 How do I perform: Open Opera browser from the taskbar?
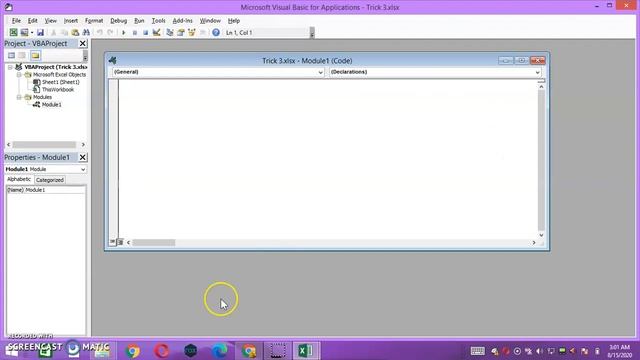click(162, 351)
